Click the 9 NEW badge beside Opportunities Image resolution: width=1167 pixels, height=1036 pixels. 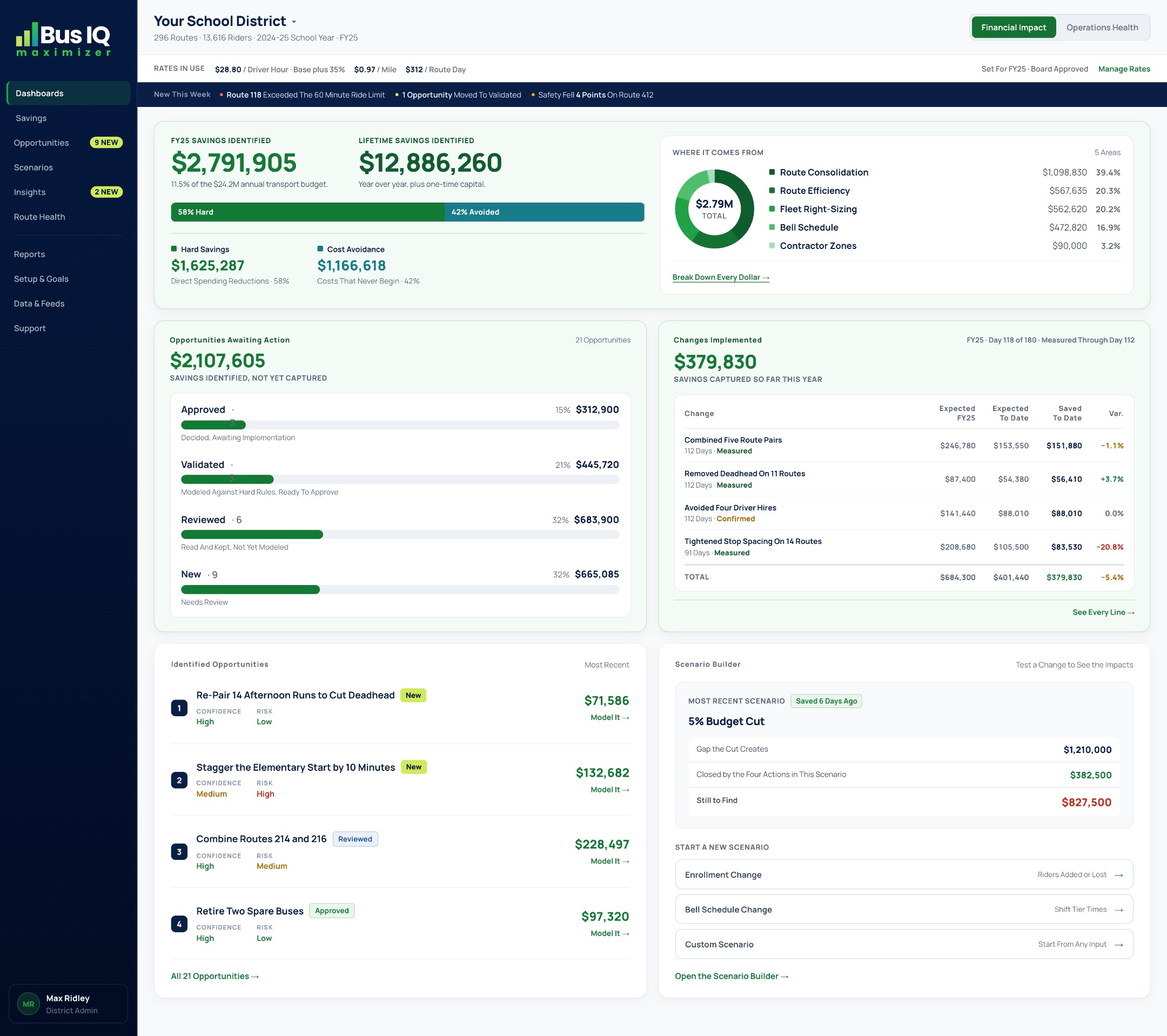(x=106, y=143)
